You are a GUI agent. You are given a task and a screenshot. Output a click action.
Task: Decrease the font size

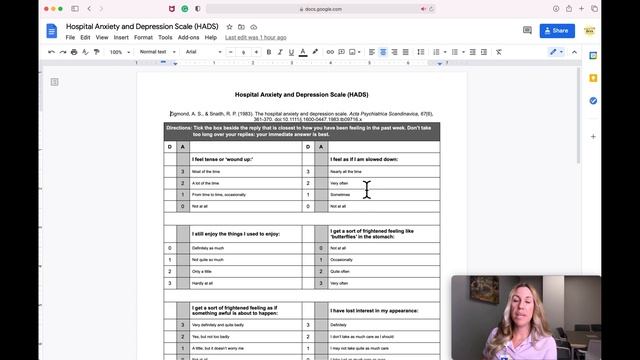tap(231, 52)
